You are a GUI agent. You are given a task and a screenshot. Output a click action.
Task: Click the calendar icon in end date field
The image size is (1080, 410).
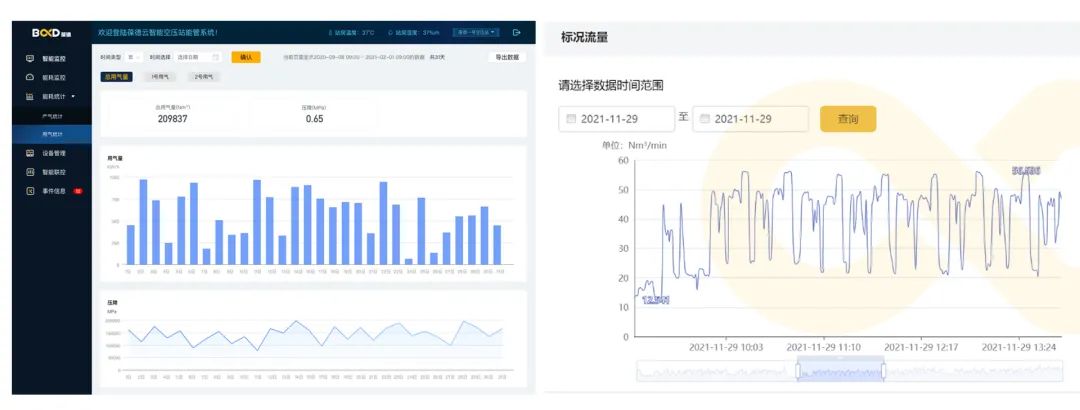point(705,119)
